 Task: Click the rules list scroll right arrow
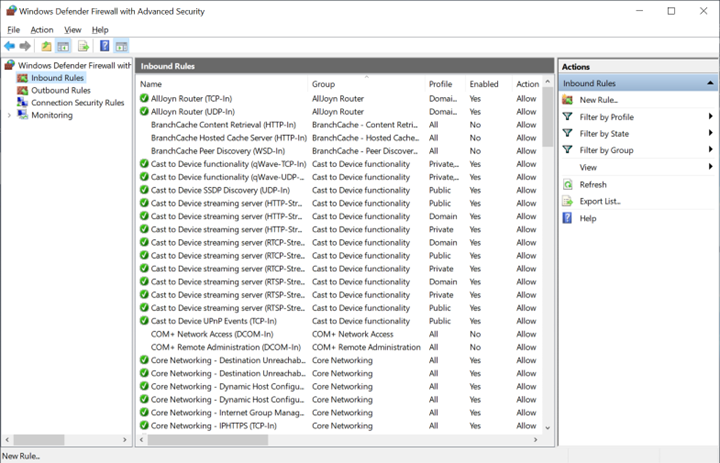point(535,440)
